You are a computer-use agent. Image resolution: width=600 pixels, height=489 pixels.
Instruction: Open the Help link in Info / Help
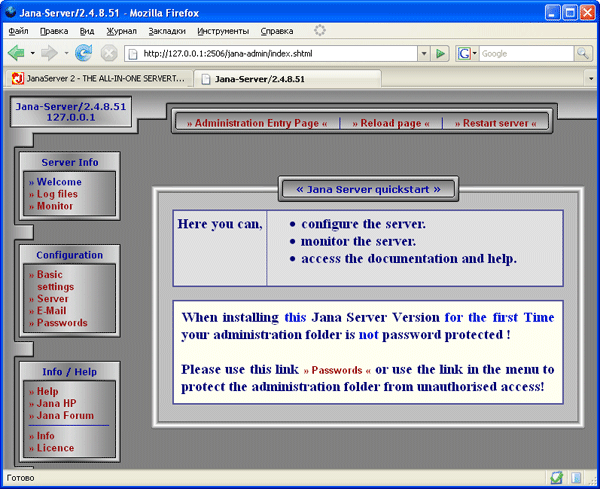(44, 391)
